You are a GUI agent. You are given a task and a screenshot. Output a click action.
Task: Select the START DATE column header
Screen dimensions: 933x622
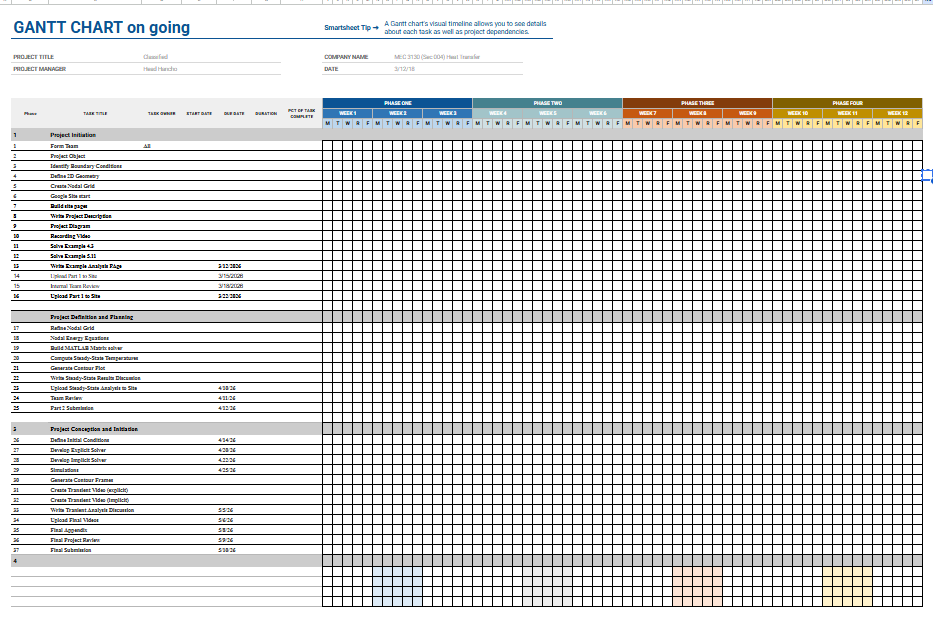(x=199, y=114)
